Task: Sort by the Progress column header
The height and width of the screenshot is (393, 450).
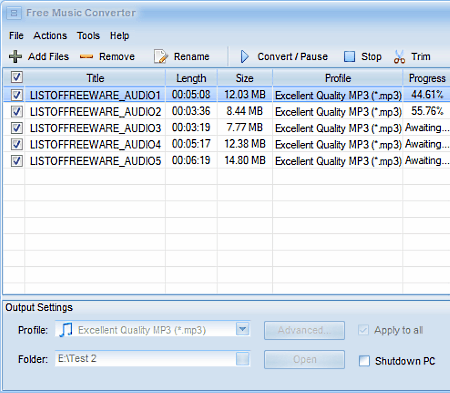Action: point(427,78)
